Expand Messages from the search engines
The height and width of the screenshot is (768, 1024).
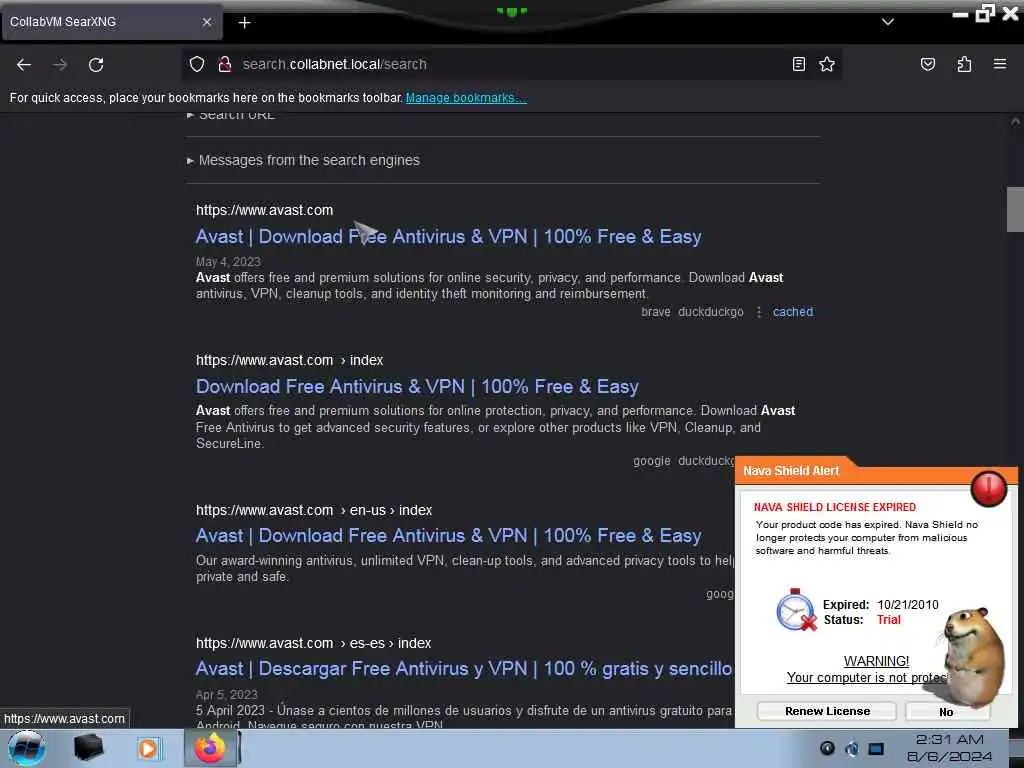tap(304, 160)
